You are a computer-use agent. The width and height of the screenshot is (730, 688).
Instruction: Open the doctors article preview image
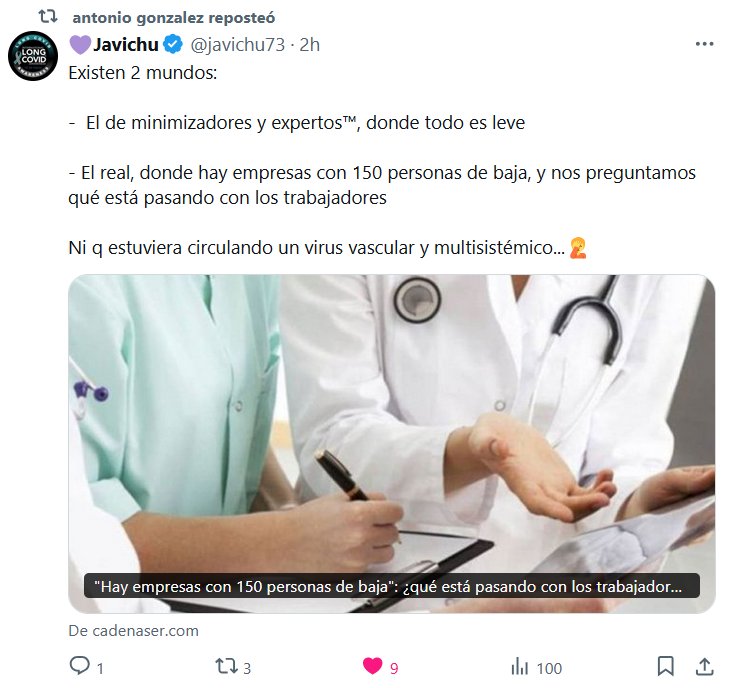(392, 444)
